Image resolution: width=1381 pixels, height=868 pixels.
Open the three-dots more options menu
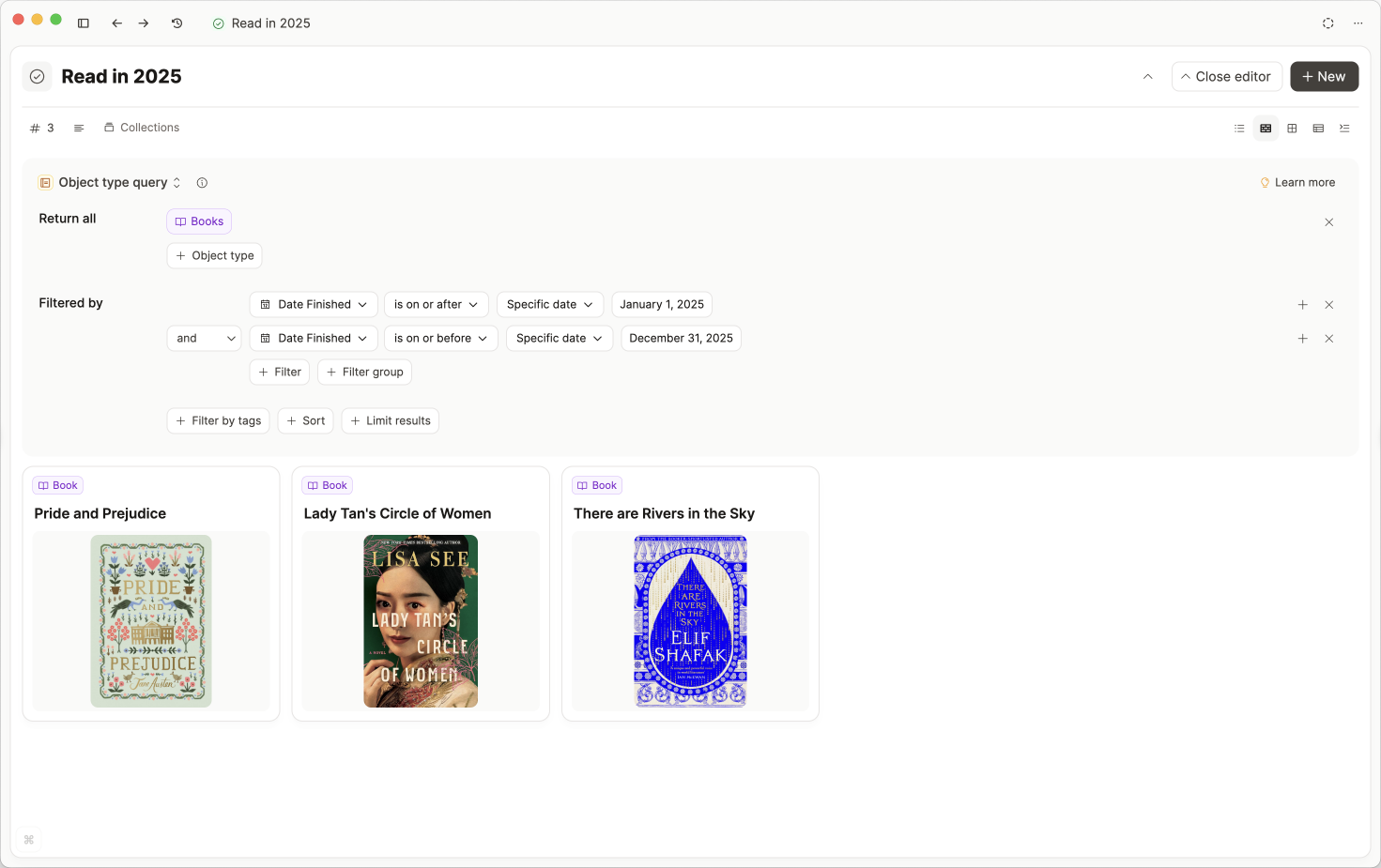1358,23
